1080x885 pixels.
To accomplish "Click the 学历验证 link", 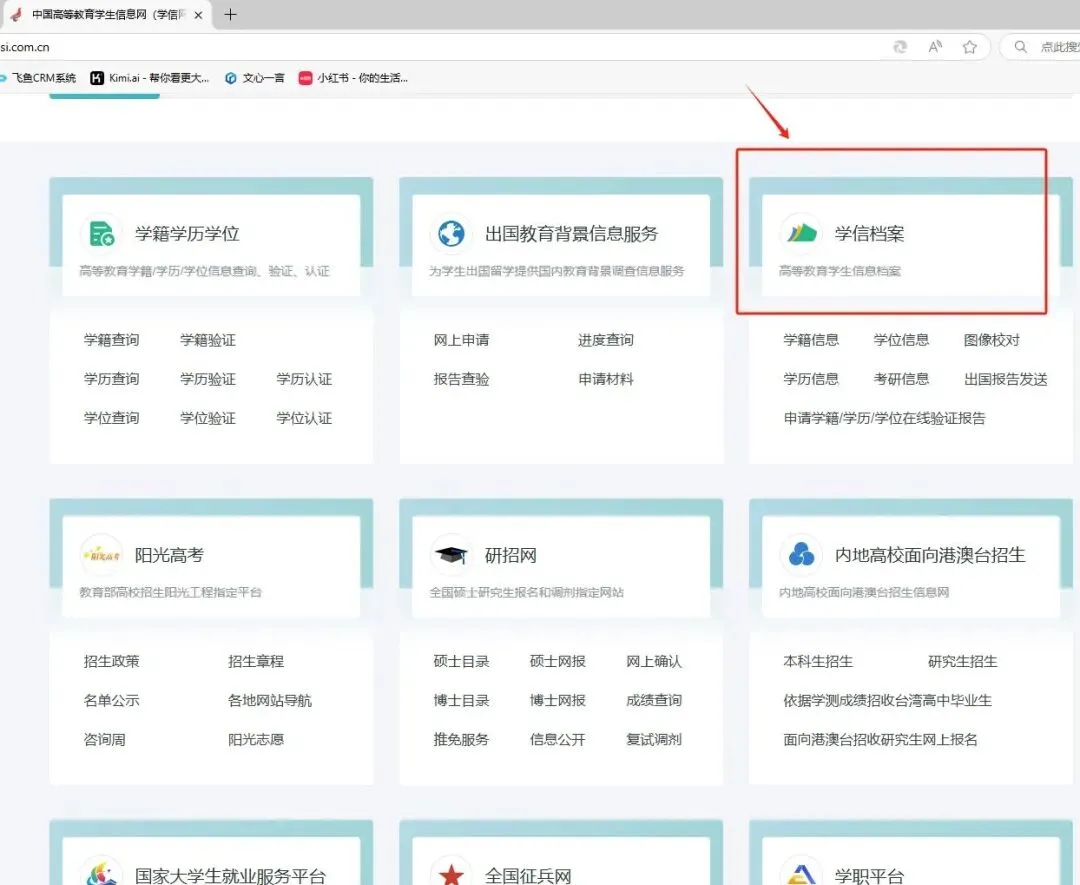I will [208, 379].
